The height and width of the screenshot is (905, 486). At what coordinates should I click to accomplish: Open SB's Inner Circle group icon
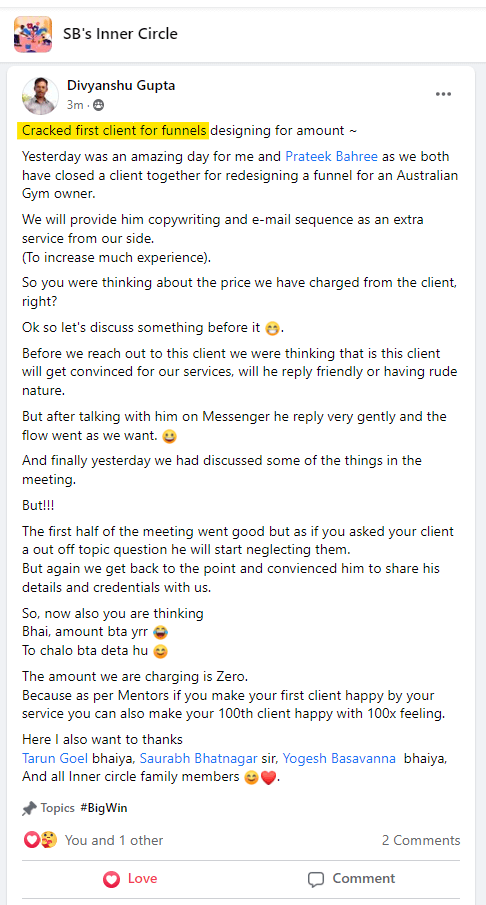click(x=33, y=34)
